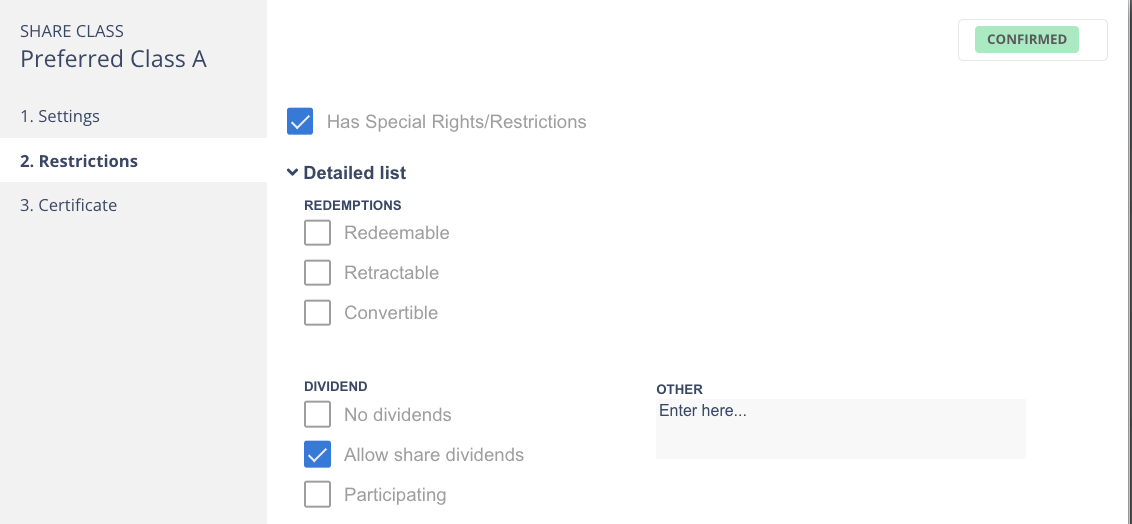Disable Allow share dividends checkbox
Screen dimensions: 1132x524
317,455
